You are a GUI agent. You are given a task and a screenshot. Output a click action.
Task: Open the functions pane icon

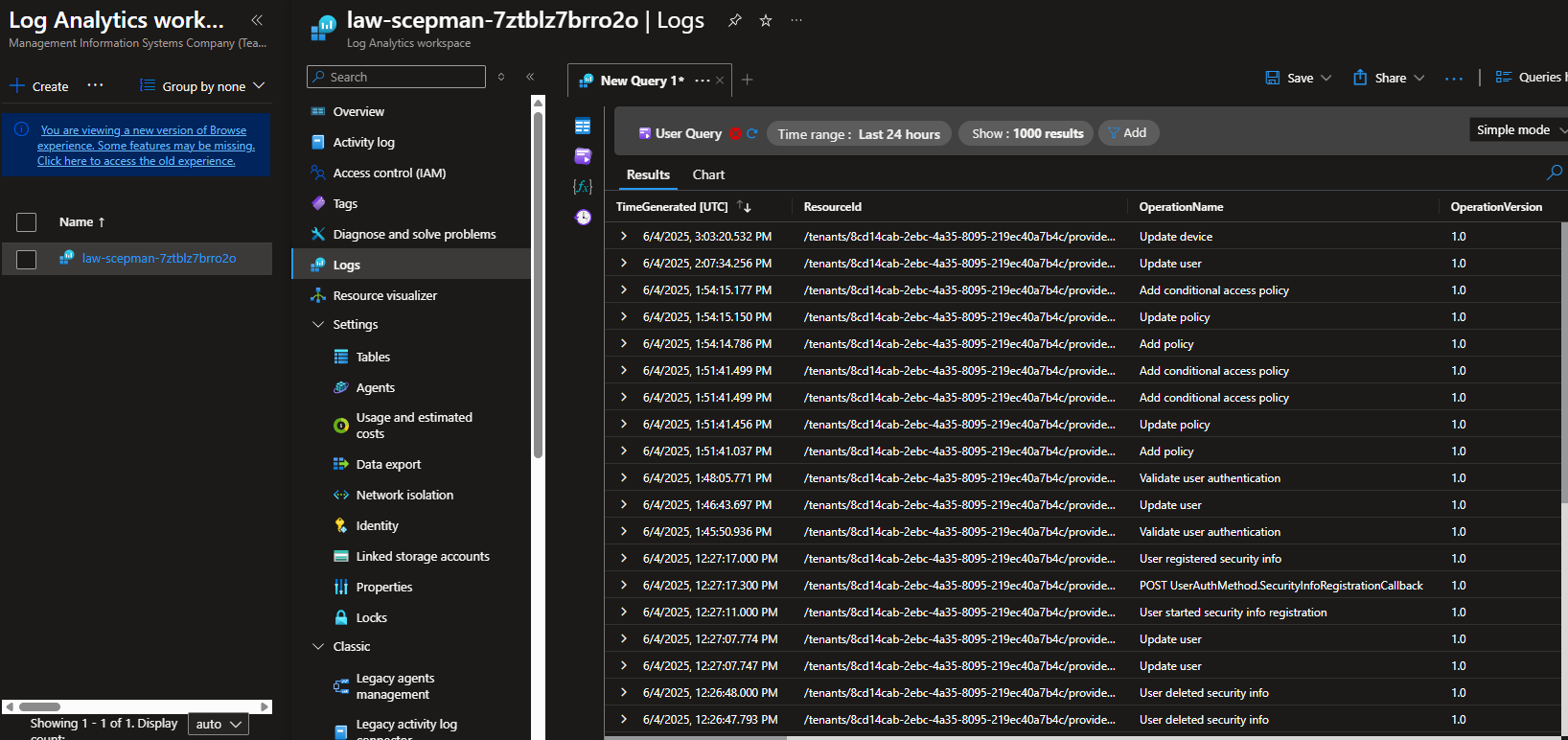(583, 186)
